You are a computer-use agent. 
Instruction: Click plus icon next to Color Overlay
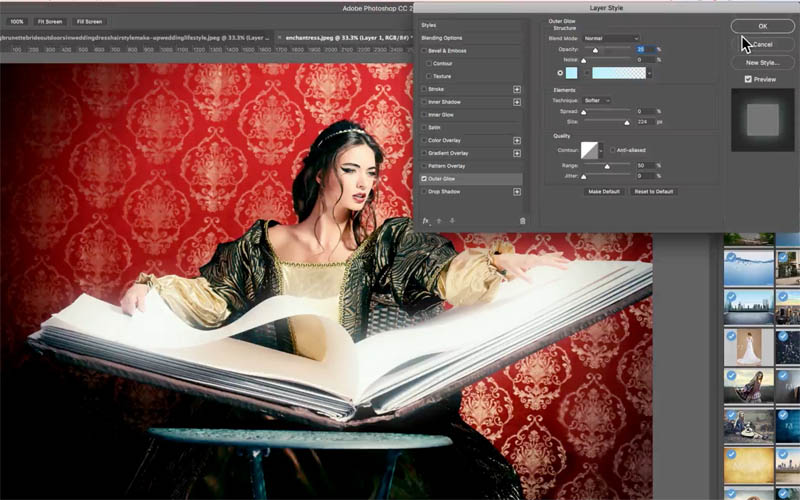[x=517, y=140]
